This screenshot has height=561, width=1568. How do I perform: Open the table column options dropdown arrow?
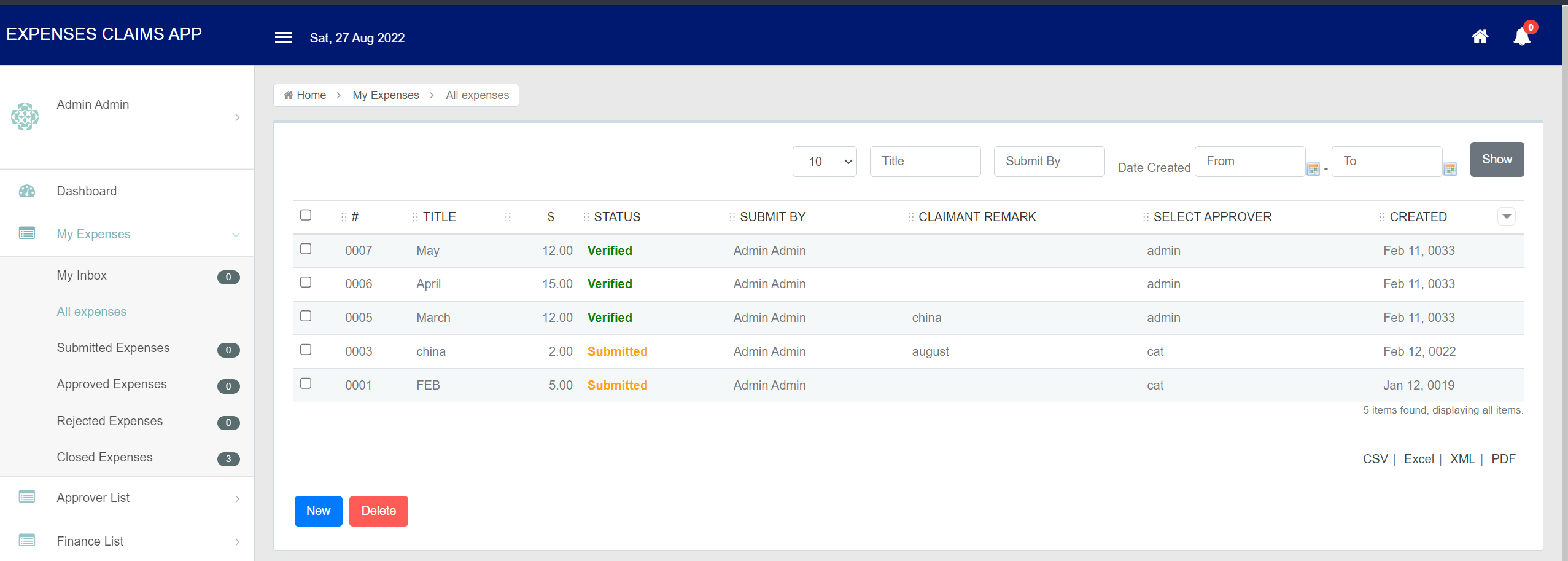(x=1507, y=216)
